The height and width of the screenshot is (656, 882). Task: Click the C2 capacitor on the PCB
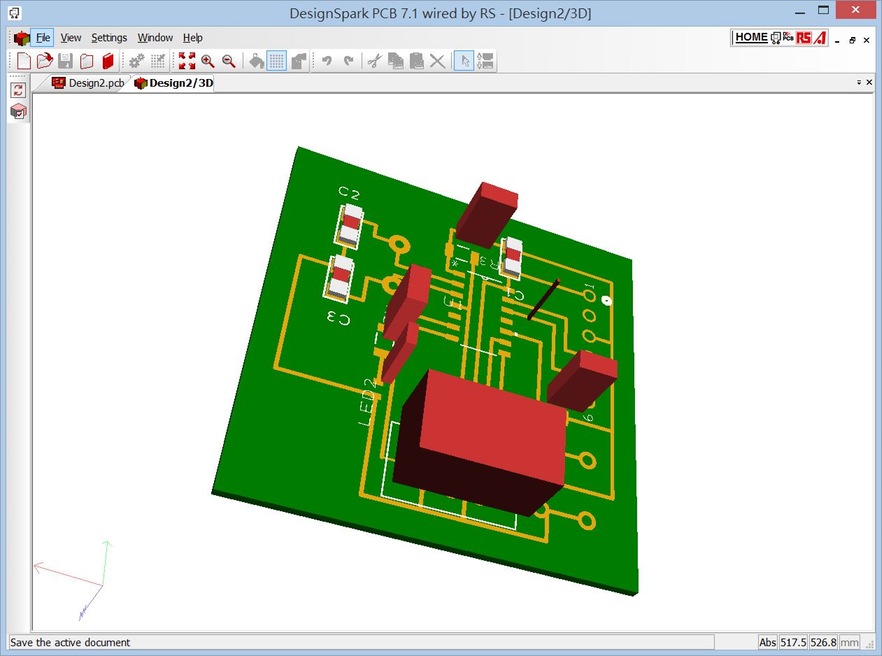click(350, 224)
